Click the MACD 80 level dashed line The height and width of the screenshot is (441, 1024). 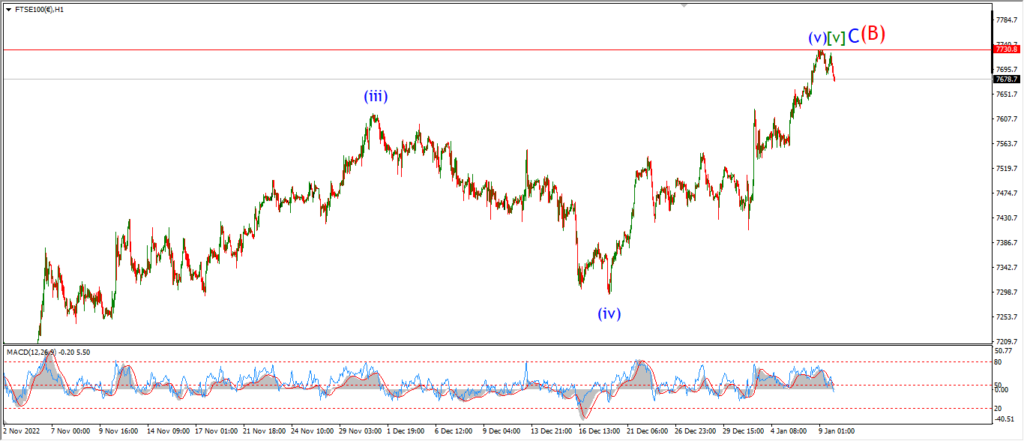pos(496,361)
